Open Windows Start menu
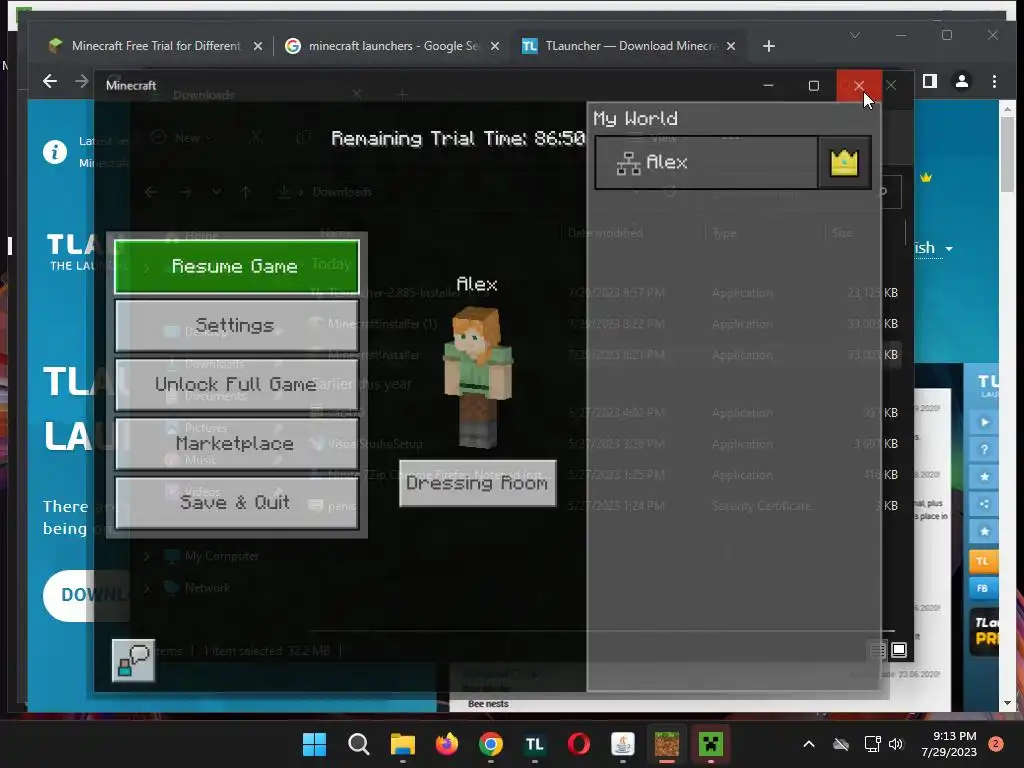This screenshot has width=1024, height=768. coord(314,744)
